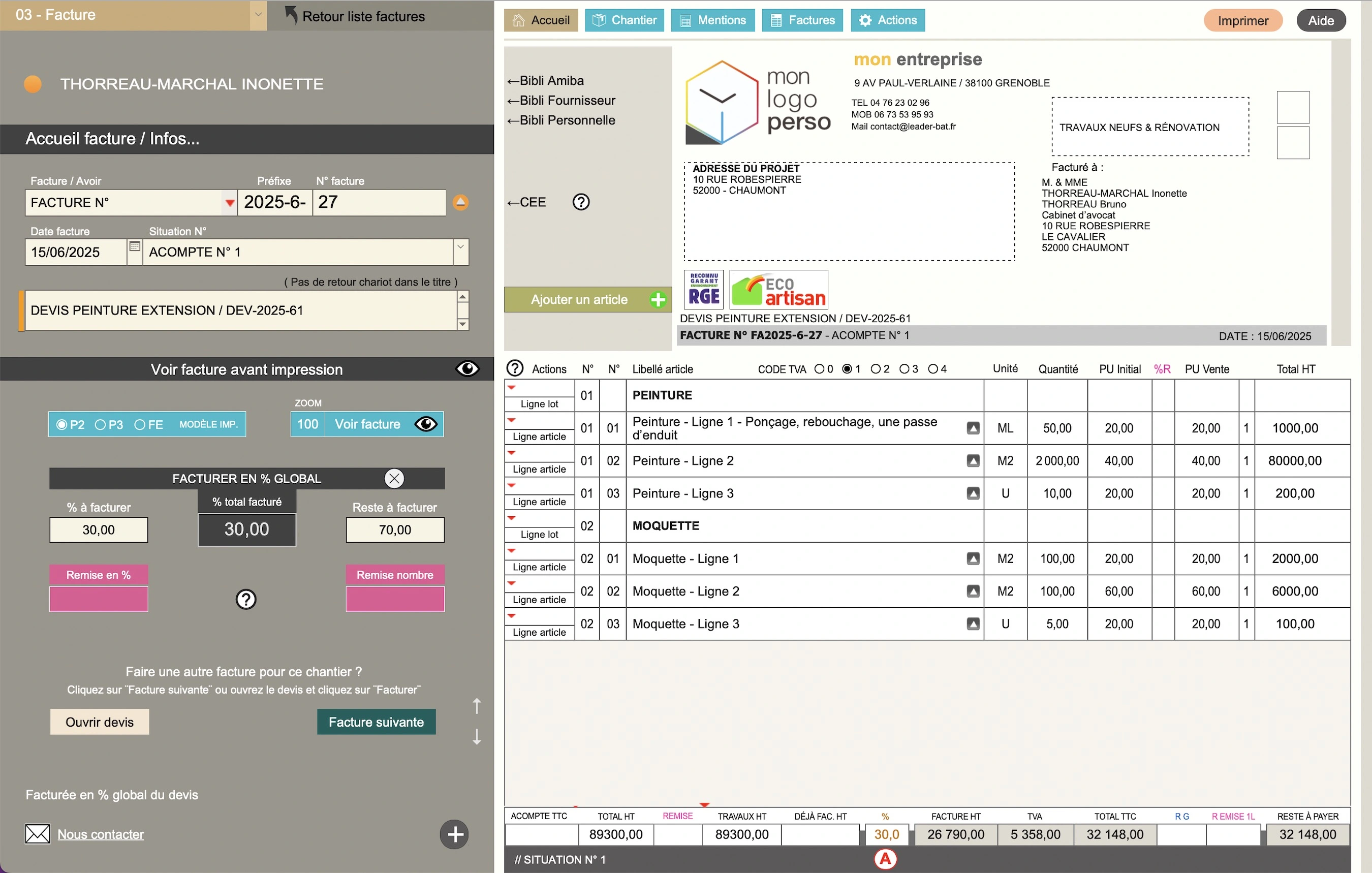Image resolution: width=1372 pixels, height=873 pixels.
Task: Click the red circled A marker at bottom
Action: (885, 859)
